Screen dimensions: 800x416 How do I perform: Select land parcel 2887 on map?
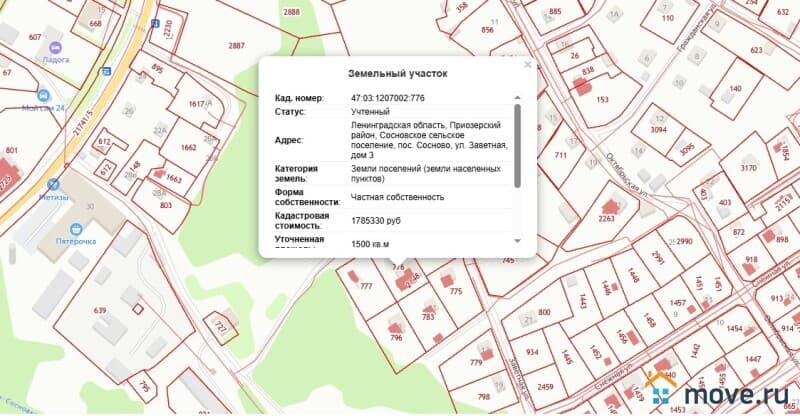[x=236, y=46]
